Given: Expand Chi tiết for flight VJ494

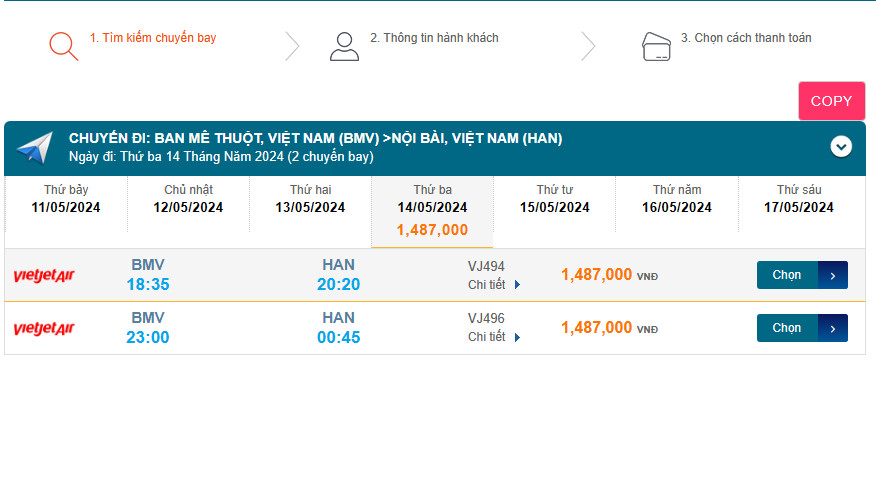Looking at the screenshot, I should click(494, 284).
